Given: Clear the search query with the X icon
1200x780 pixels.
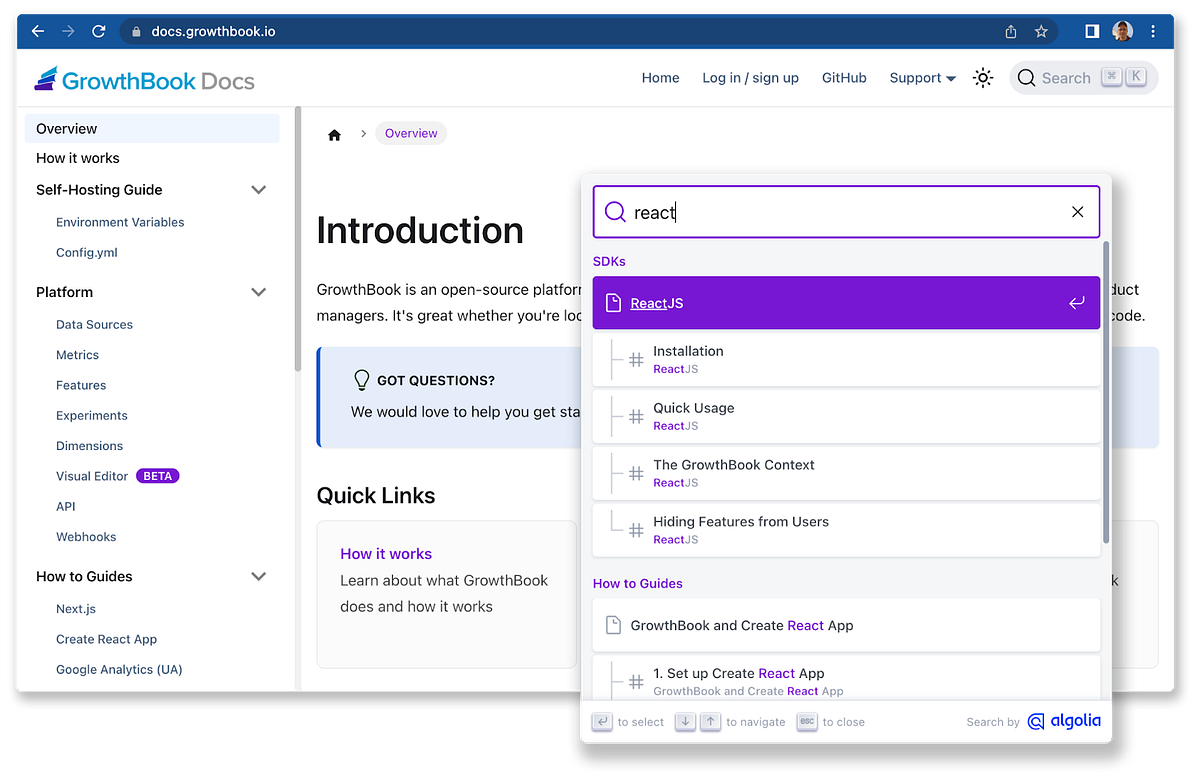Looking at the screenshot, I should click(x=1077, y=211).
